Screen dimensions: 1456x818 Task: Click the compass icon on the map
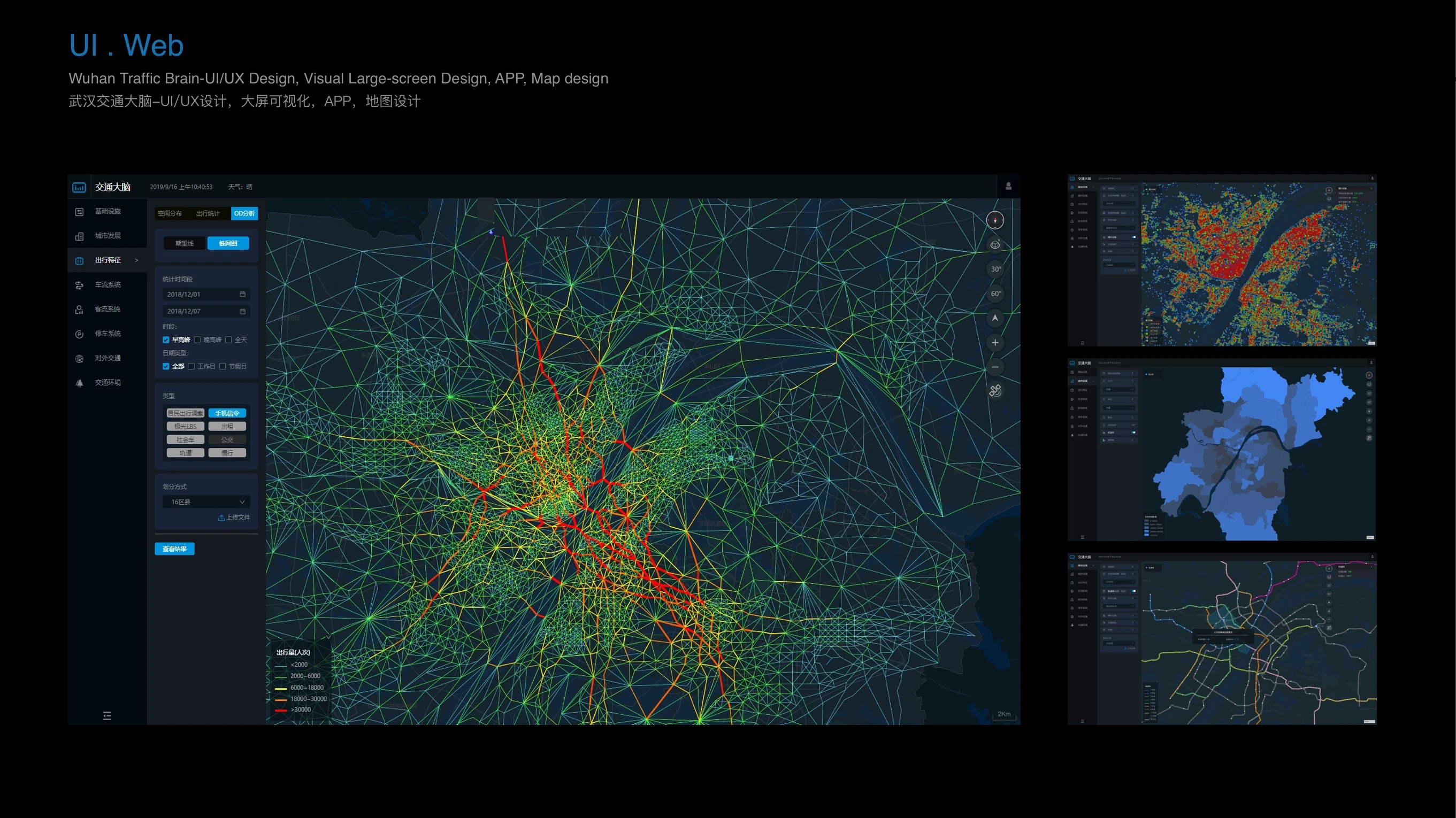click(x=995, y=220)
